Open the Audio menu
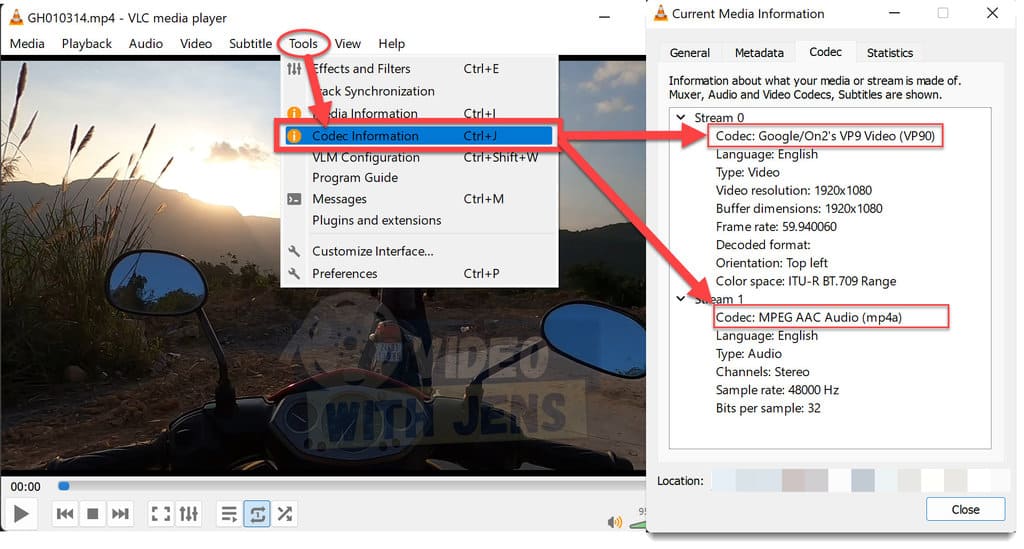 (x=146, y=44)
